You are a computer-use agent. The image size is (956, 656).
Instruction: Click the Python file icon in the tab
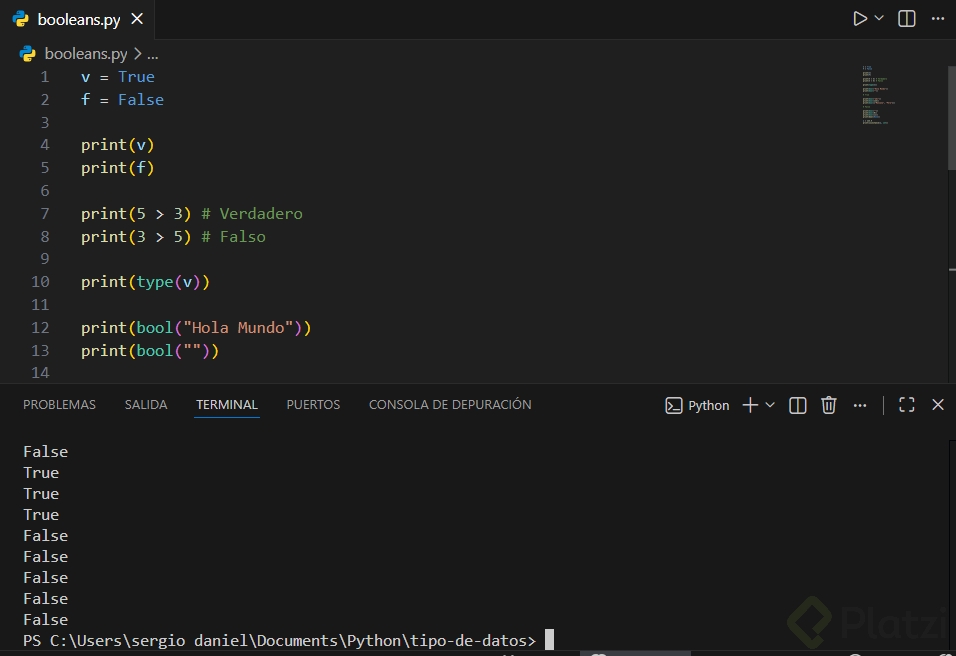coord(21,19)
